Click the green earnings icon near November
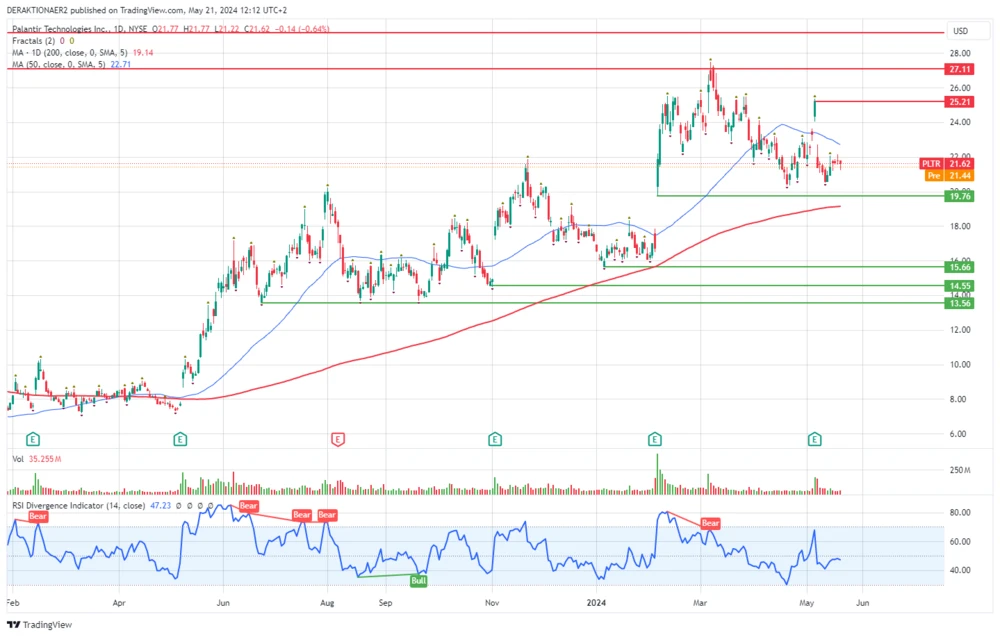The height and width of the screenshot is (637, 1000). 493,438
